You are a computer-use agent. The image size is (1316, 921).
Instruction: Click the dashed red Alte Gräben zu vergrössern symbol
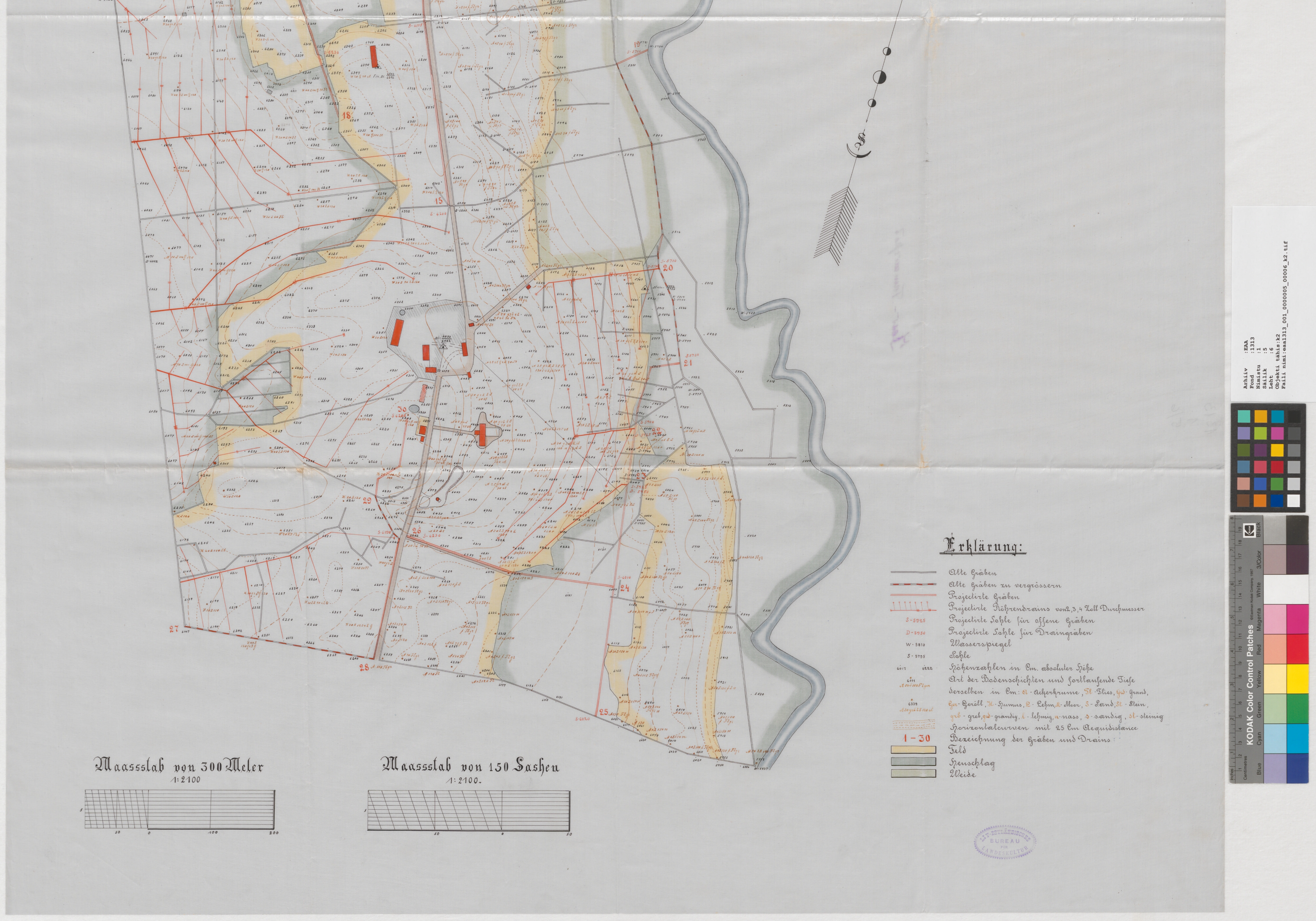pyautogui.click(x=913, y=585)
